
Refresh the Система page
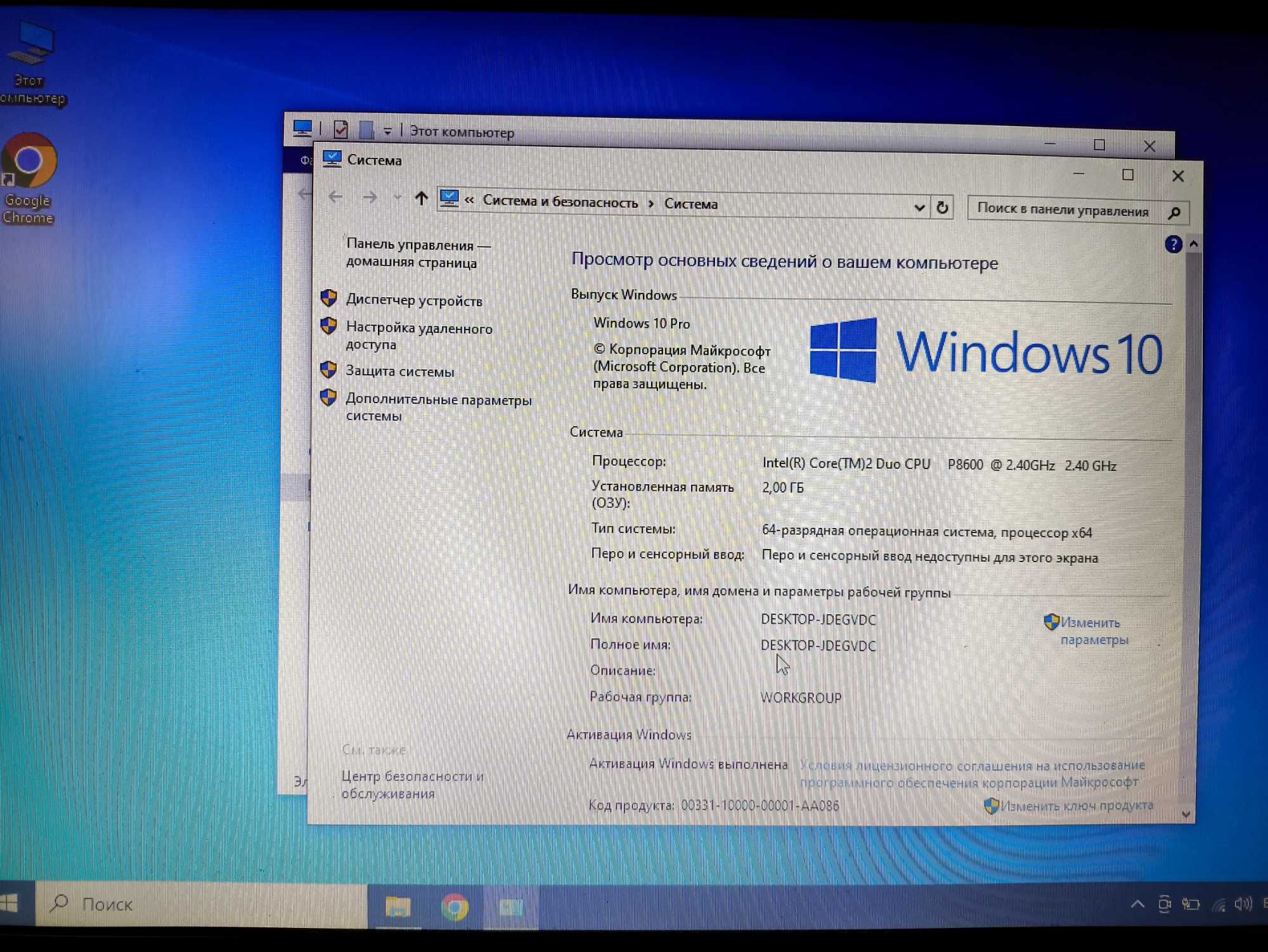(942, 207)
